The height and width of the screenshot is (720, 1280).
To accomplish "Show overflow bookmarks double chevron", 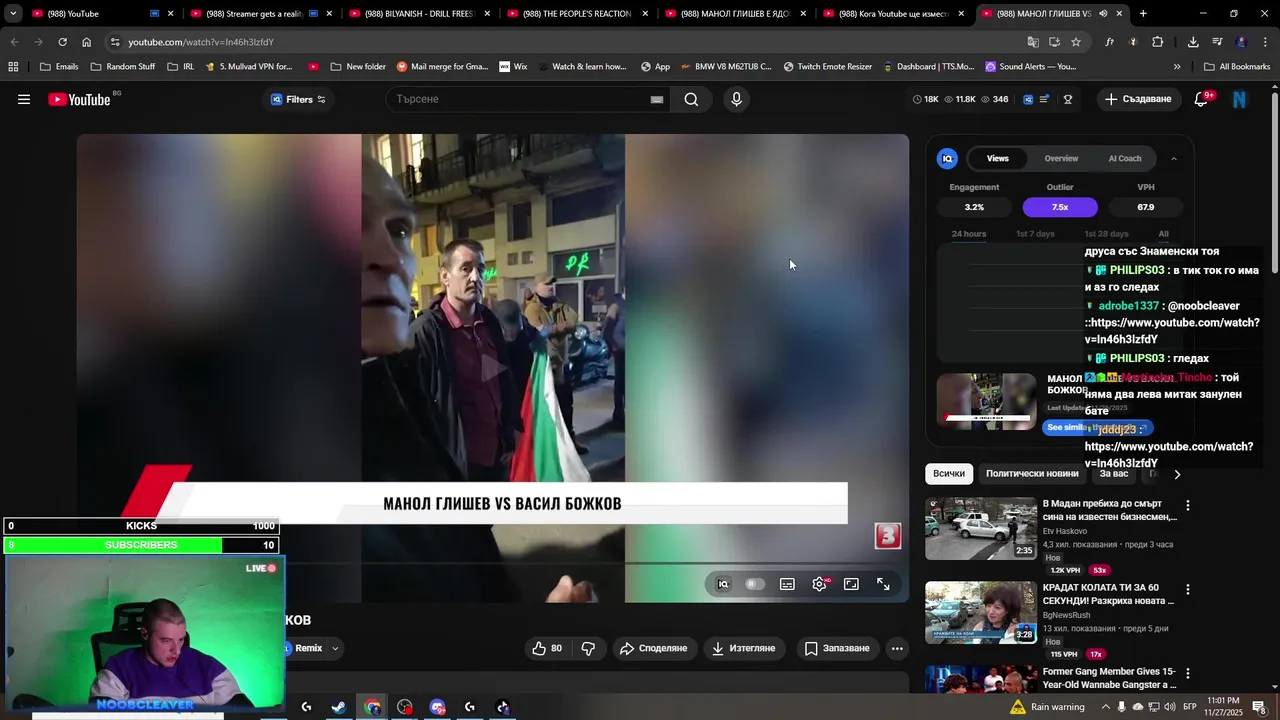I will [x=1177, y=67].
